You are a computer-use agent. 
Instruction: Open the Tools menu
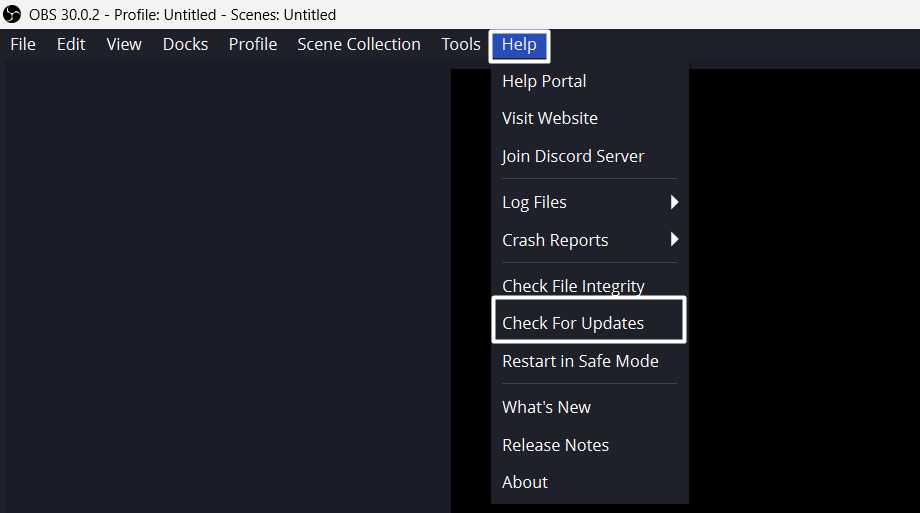tap(461, 44)
